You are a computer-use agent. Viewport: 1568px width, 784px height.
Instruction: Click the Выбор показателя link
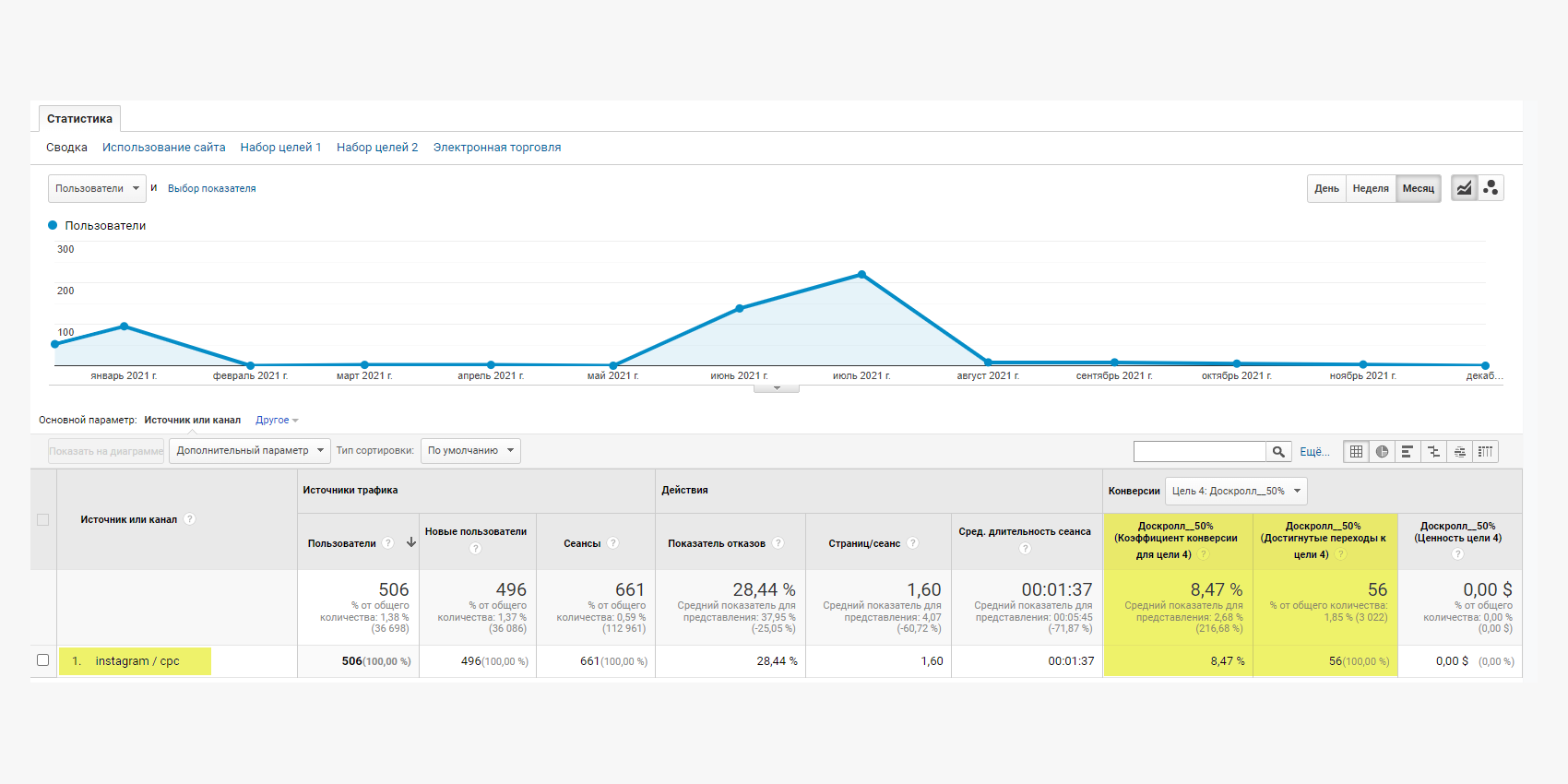coord(212,188)
